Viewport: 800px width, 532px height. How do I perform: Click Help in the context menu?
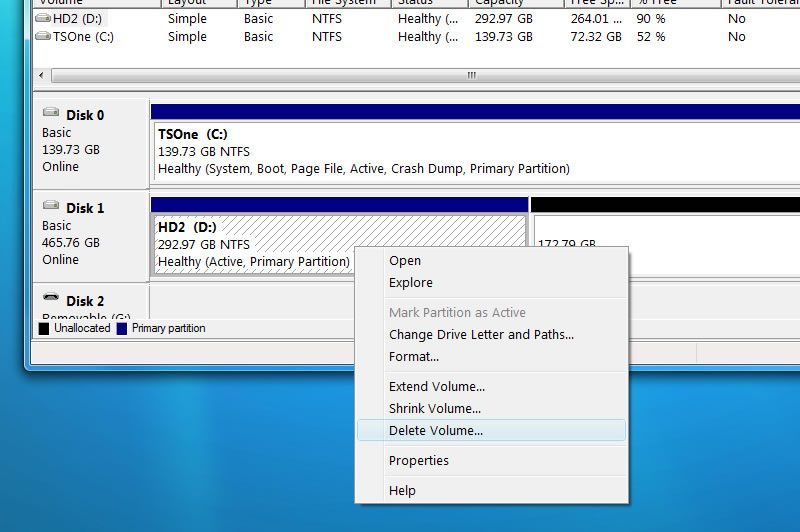tap(403, 491)
